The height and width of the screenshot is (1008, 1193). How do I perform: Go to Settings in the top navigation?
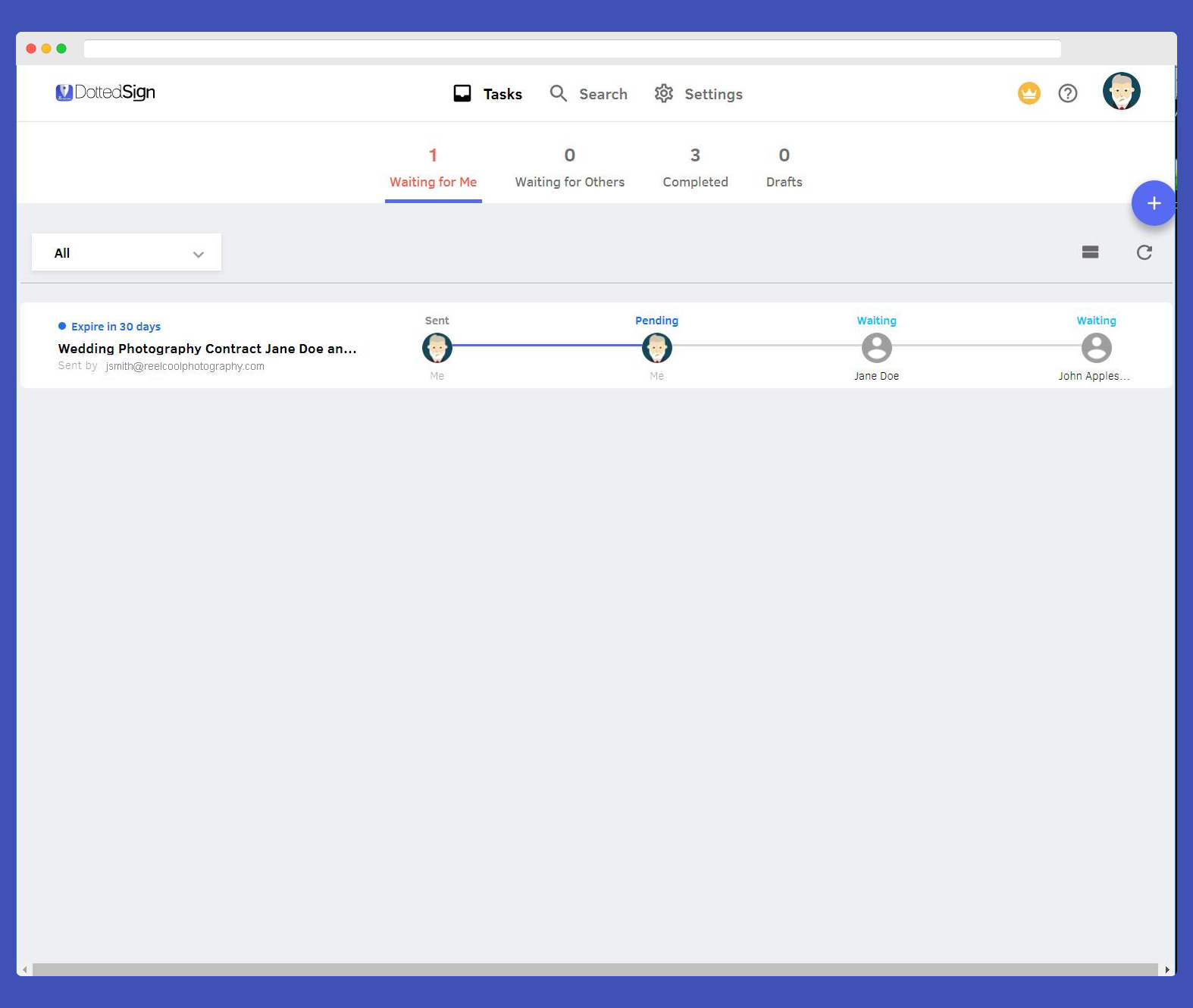698,94
